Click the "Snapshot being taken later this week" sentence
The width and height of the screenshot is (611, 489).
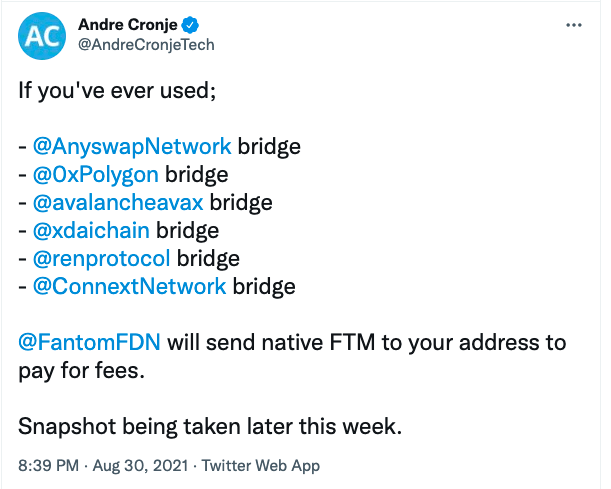point(210,427)
